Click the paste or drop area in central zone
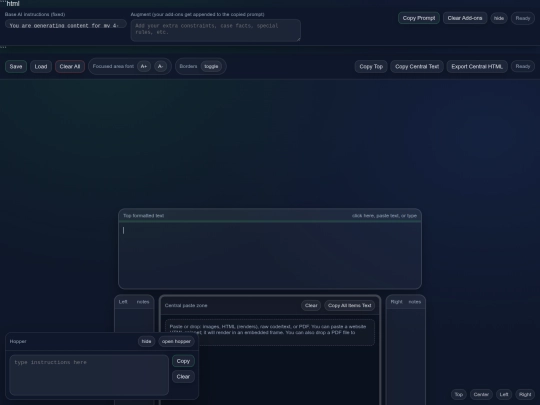Viewport: 540px width, 405px height. pos(270,332)
